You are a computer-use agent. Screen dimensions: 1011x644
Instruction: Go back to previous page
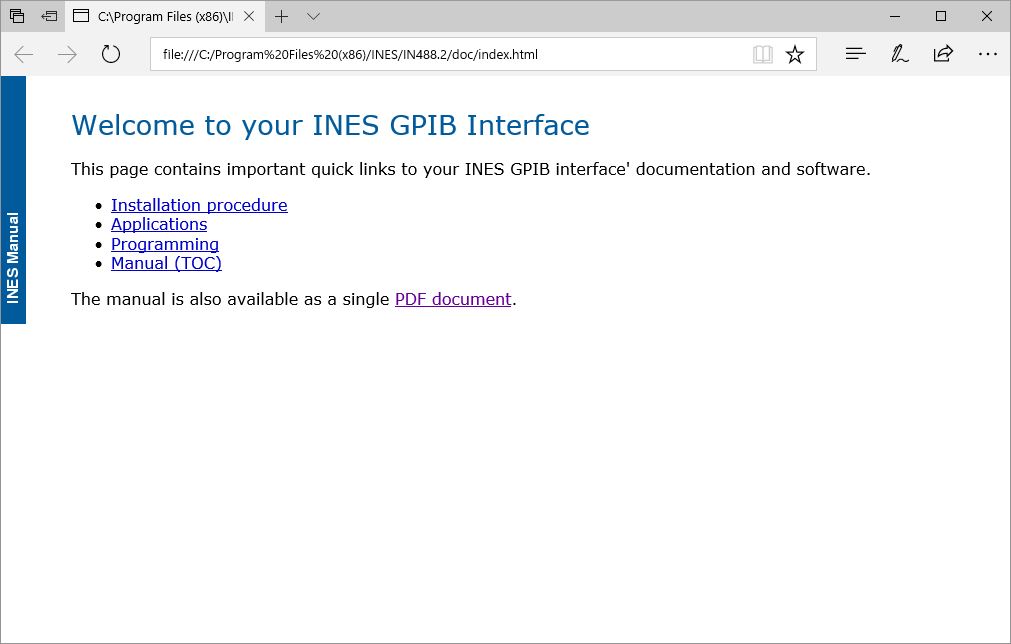coord(24,54)
